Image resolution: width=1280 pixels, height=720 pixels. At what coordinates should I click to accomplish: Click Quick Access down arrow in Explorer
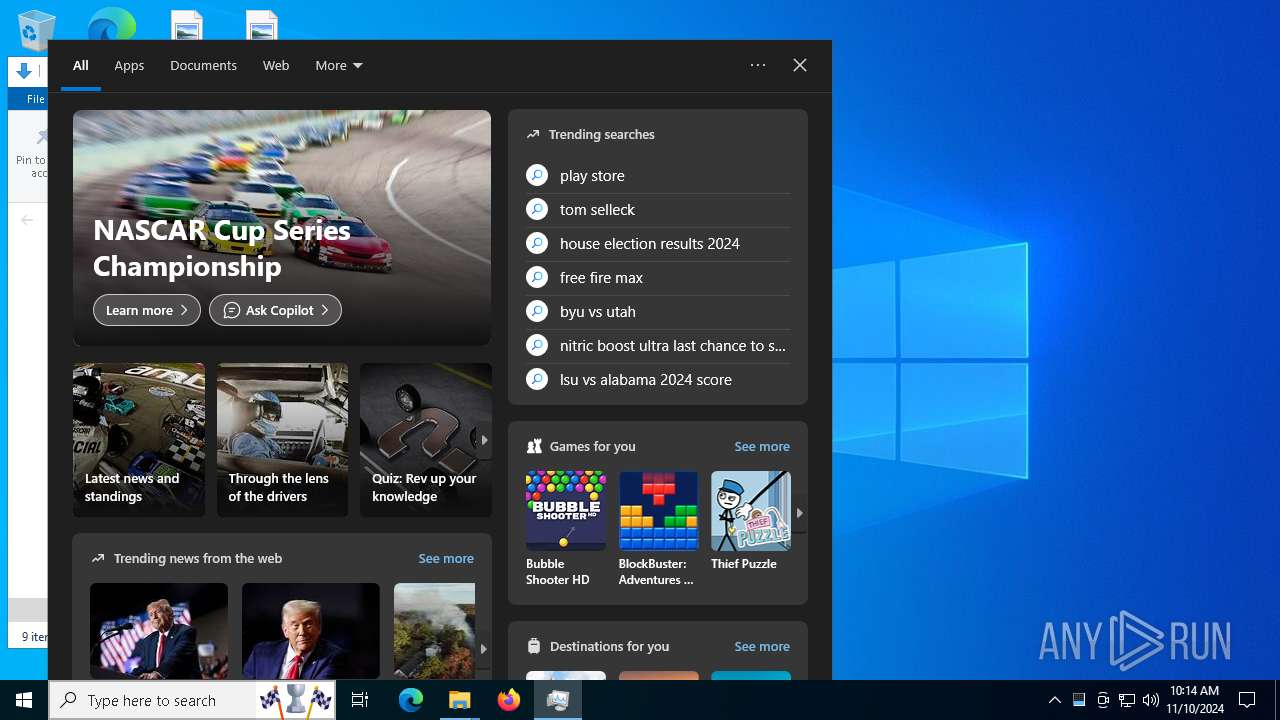25,71
